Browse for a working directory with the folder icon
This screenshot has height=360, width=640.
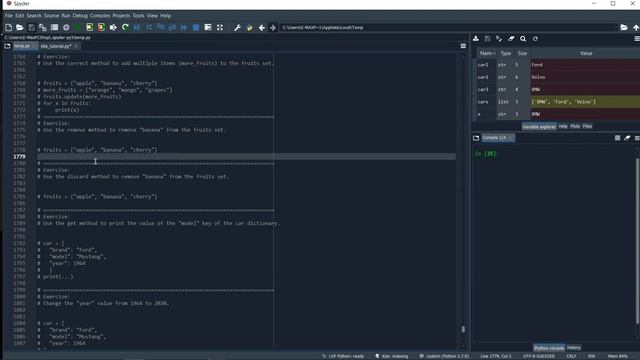coord(624,27)
